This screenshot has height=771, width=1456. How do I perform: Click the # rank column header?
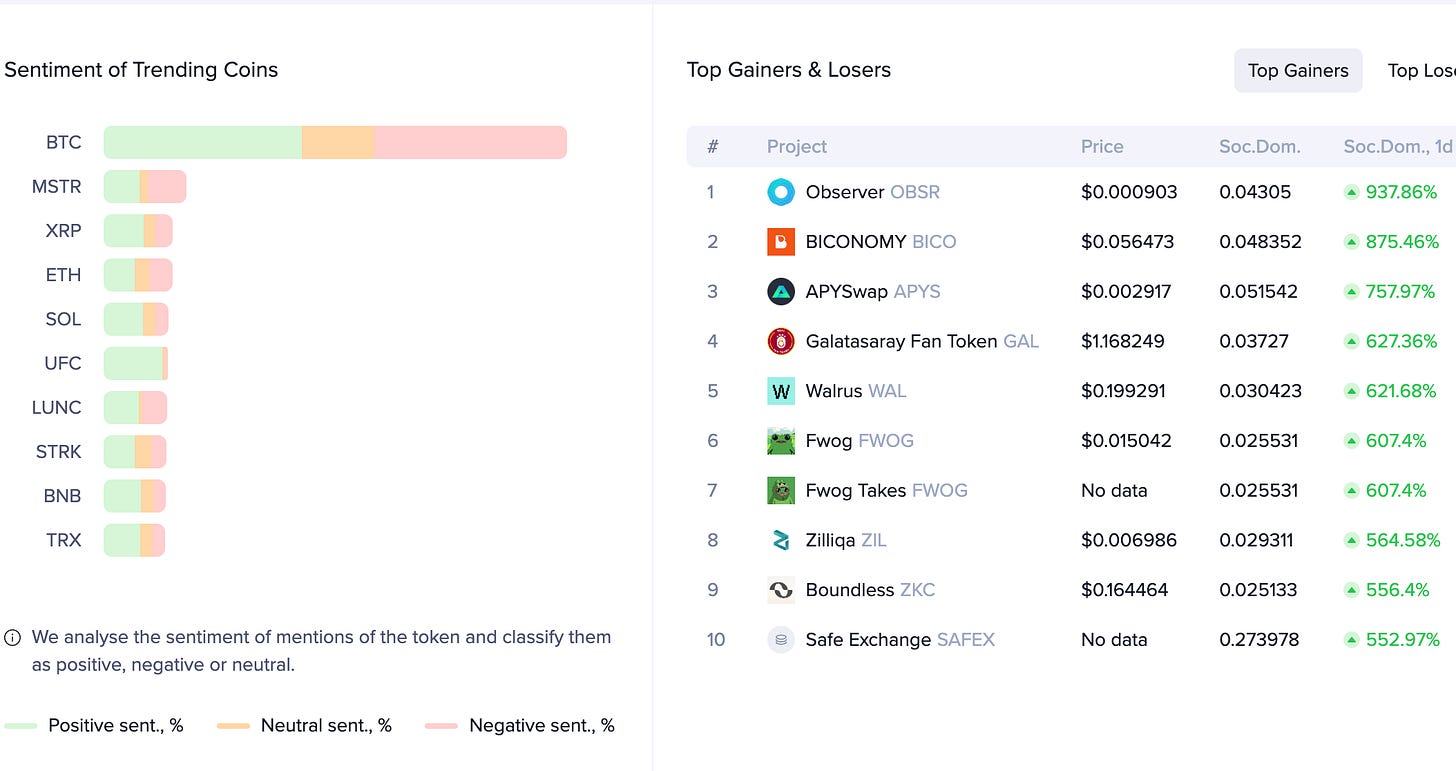point(713,146)
